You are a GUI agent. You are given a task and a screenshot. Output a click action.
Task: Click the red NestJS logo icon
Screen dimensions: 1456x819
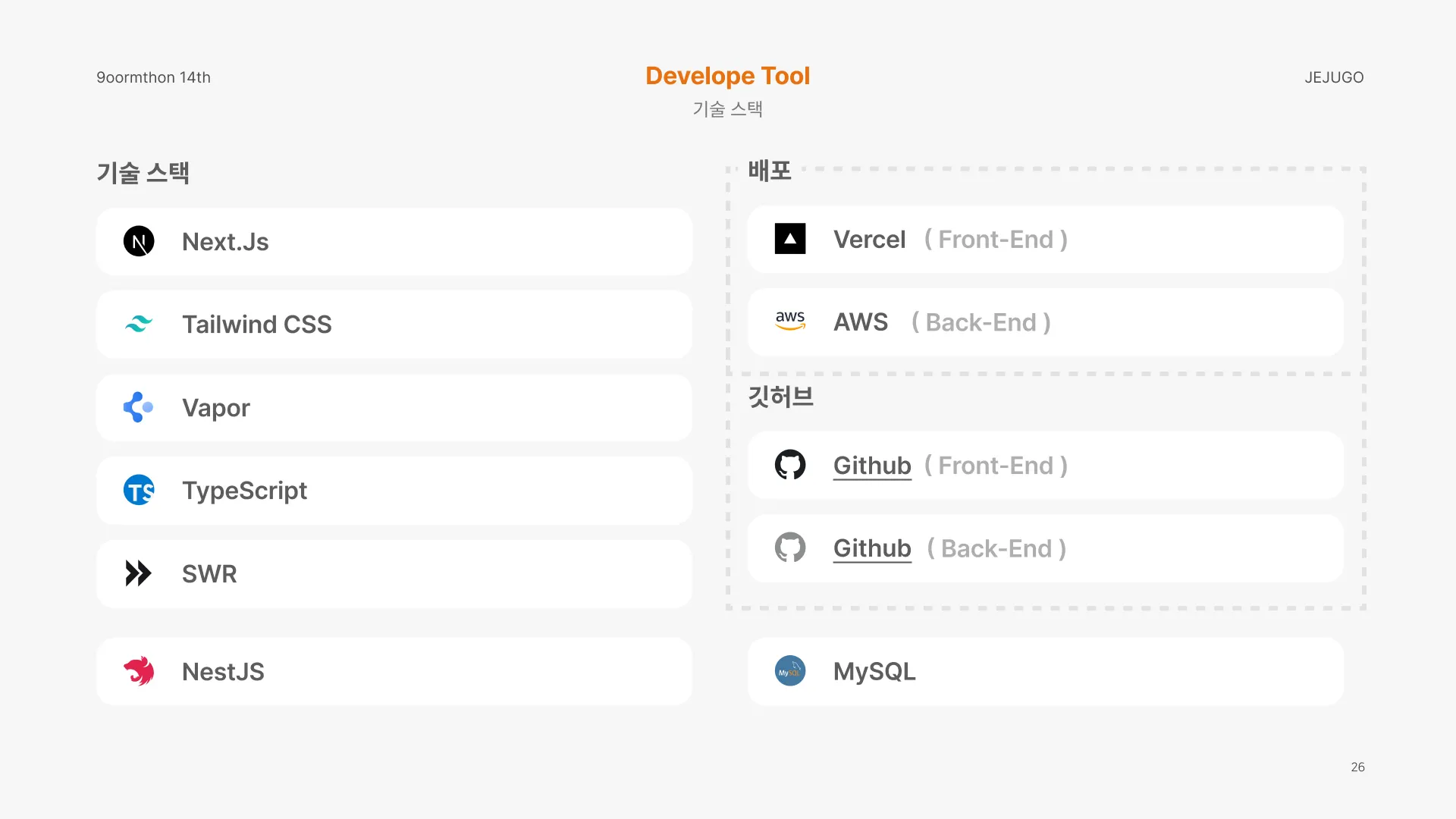(x=139, y=671)
